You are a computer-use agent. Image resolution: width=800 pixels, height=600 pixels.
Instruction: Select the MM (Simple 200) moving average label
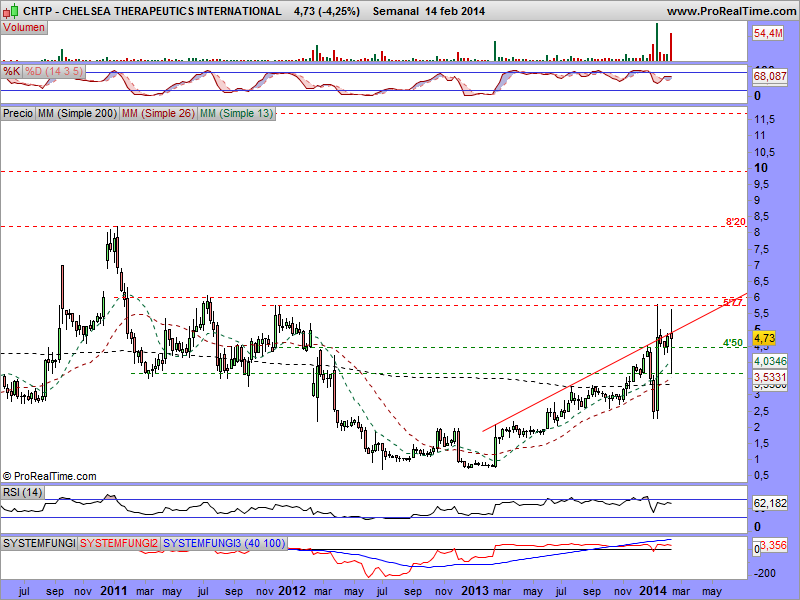click(77, 113)
